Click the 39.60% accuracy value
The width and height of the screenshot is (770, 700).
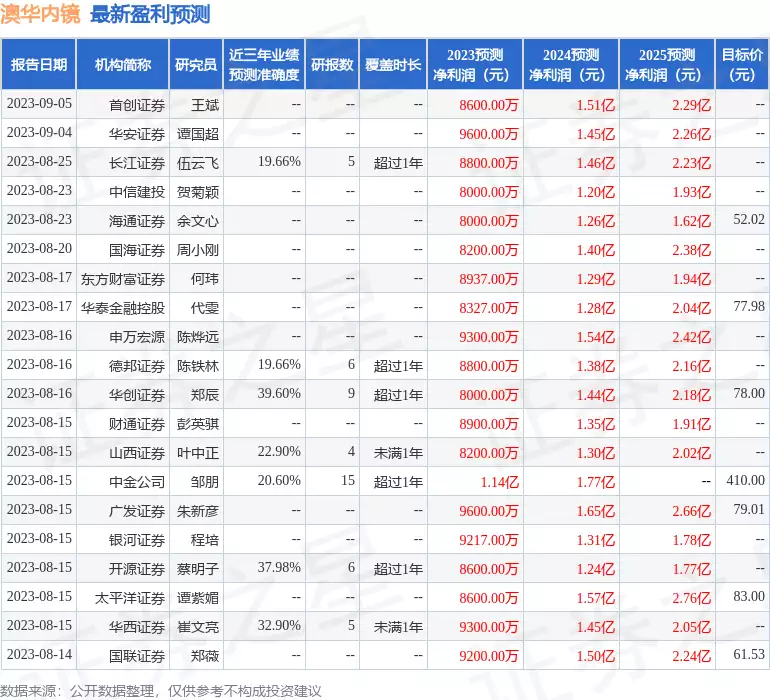pyautogui.click(x=279, y=393)
